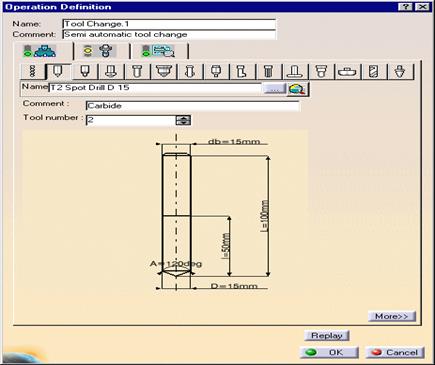Click the Replay button
Image resolution: width=435 pixels, height=365 pixels.
[327, 336]
